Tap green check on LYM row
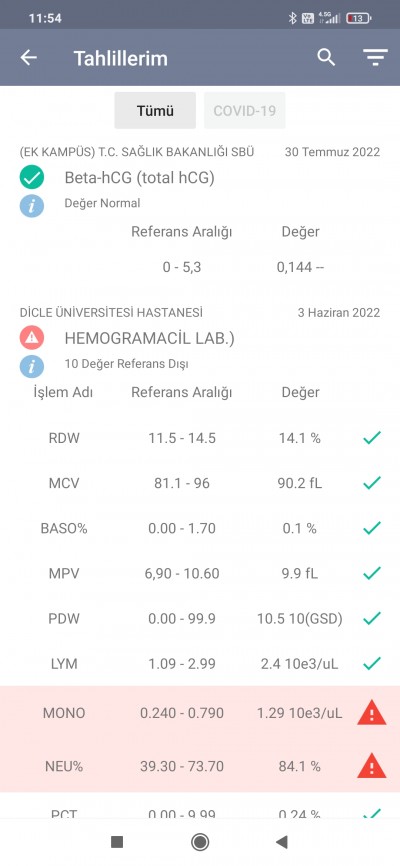400x866 pixels. (x=372, y=663)
